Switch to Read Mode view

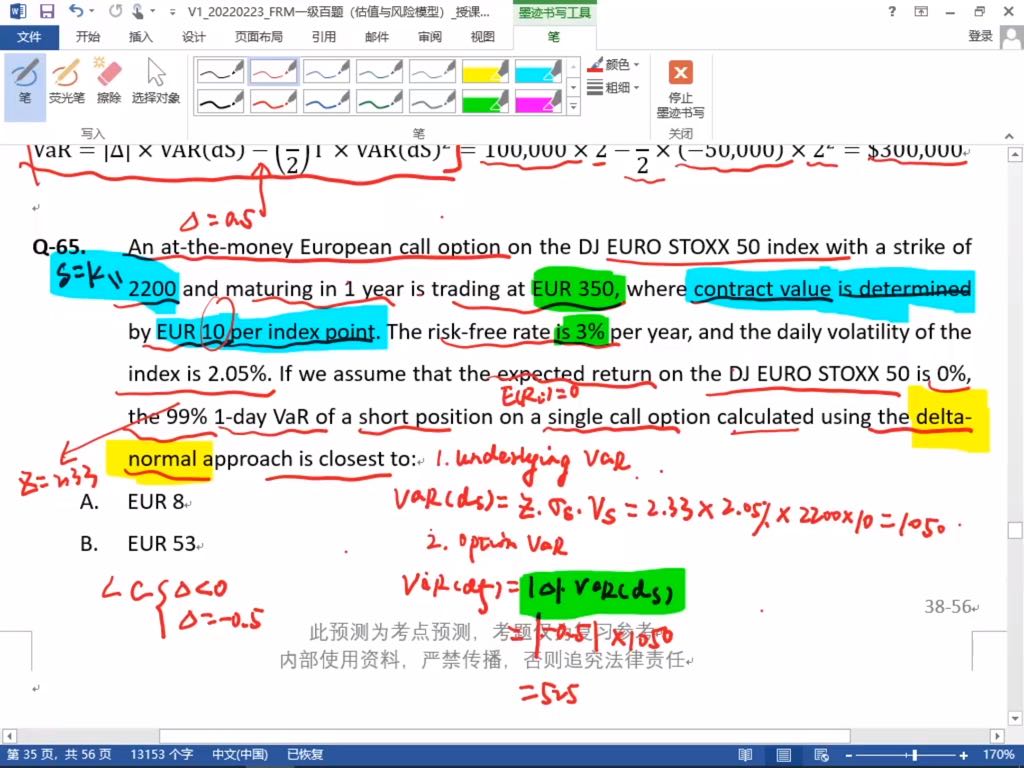coord(744,755)
